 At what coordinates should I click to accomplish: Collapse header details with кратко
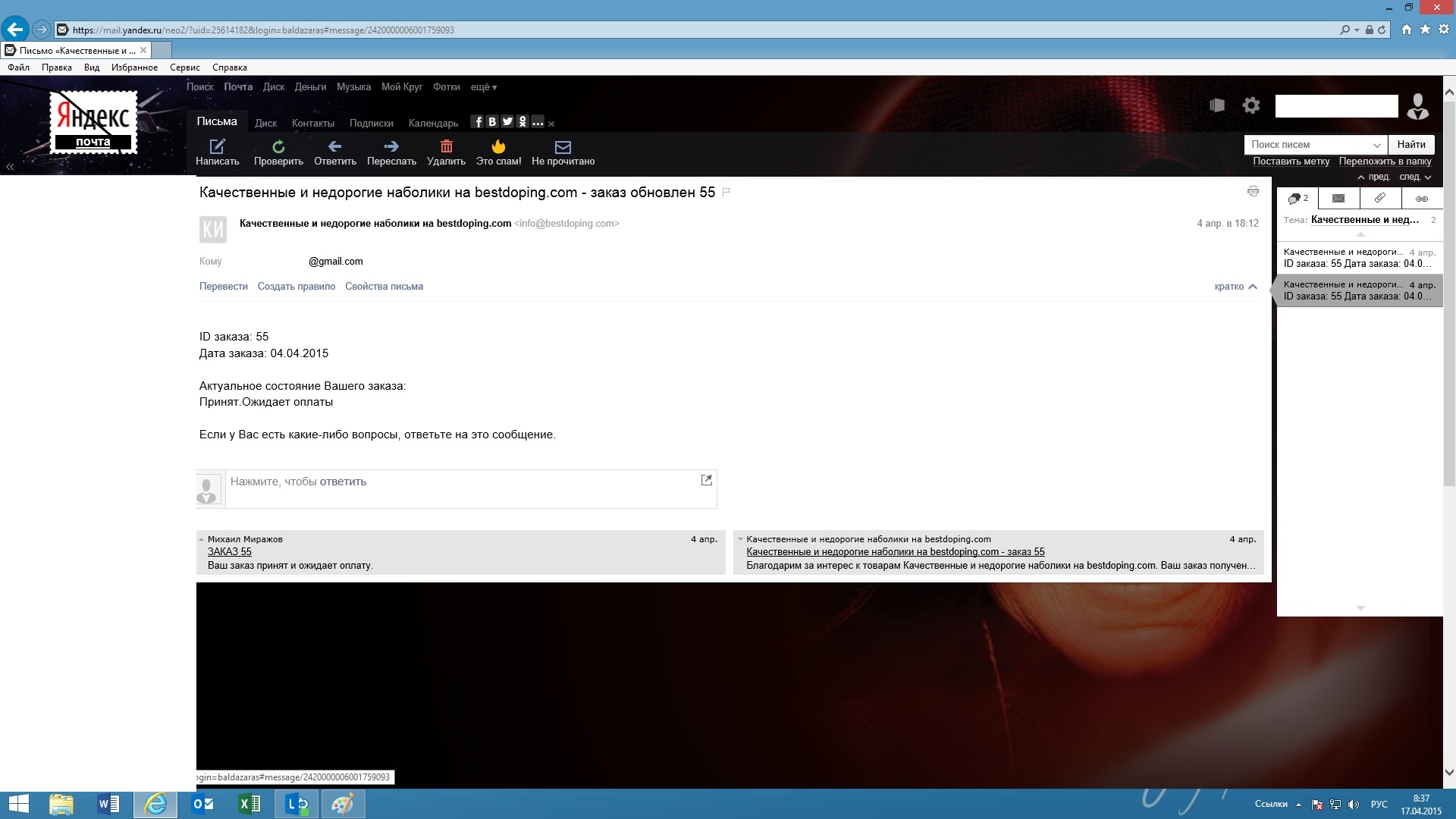pos(1235,287)
